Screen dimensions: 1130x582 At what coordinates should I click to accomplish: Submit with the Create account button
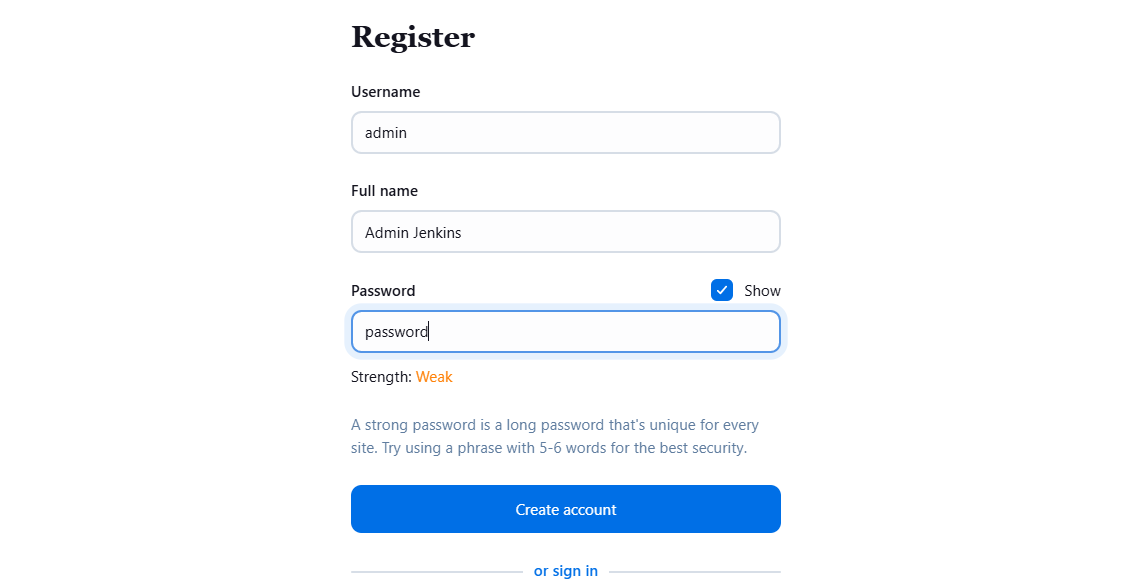coord(566,509)
